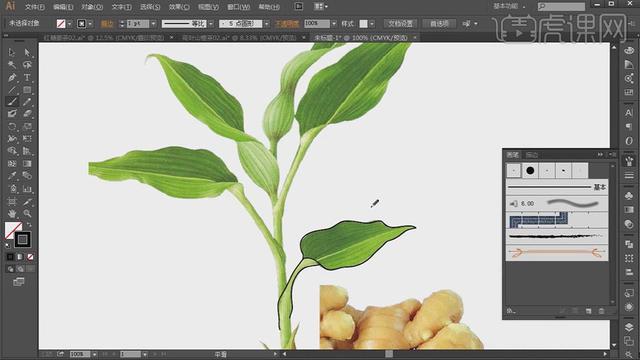Open the variable width profile dropdown
This screenshot has height=360, width=640.
[211, 24]
